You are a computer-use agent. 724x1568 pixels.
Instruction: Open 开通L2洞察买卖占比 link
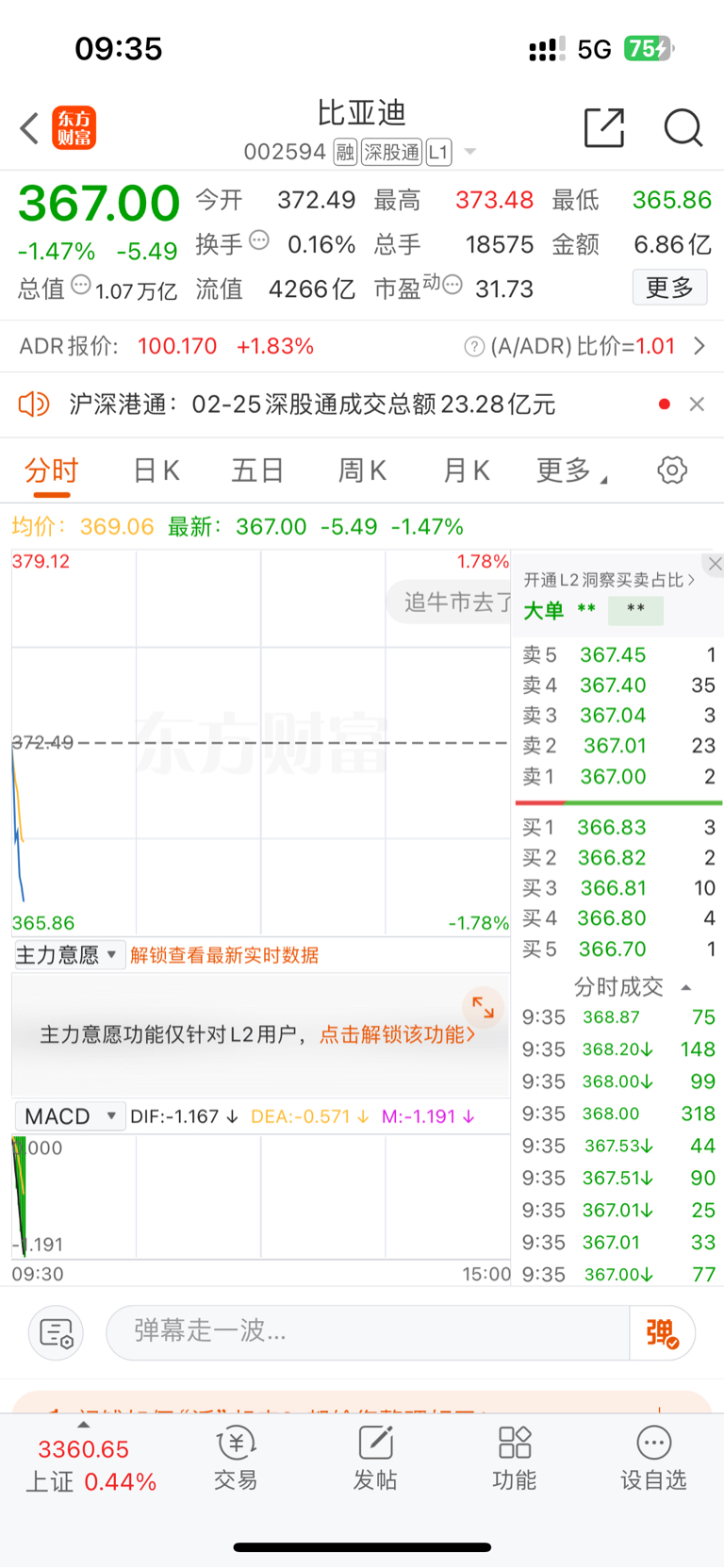609,580
